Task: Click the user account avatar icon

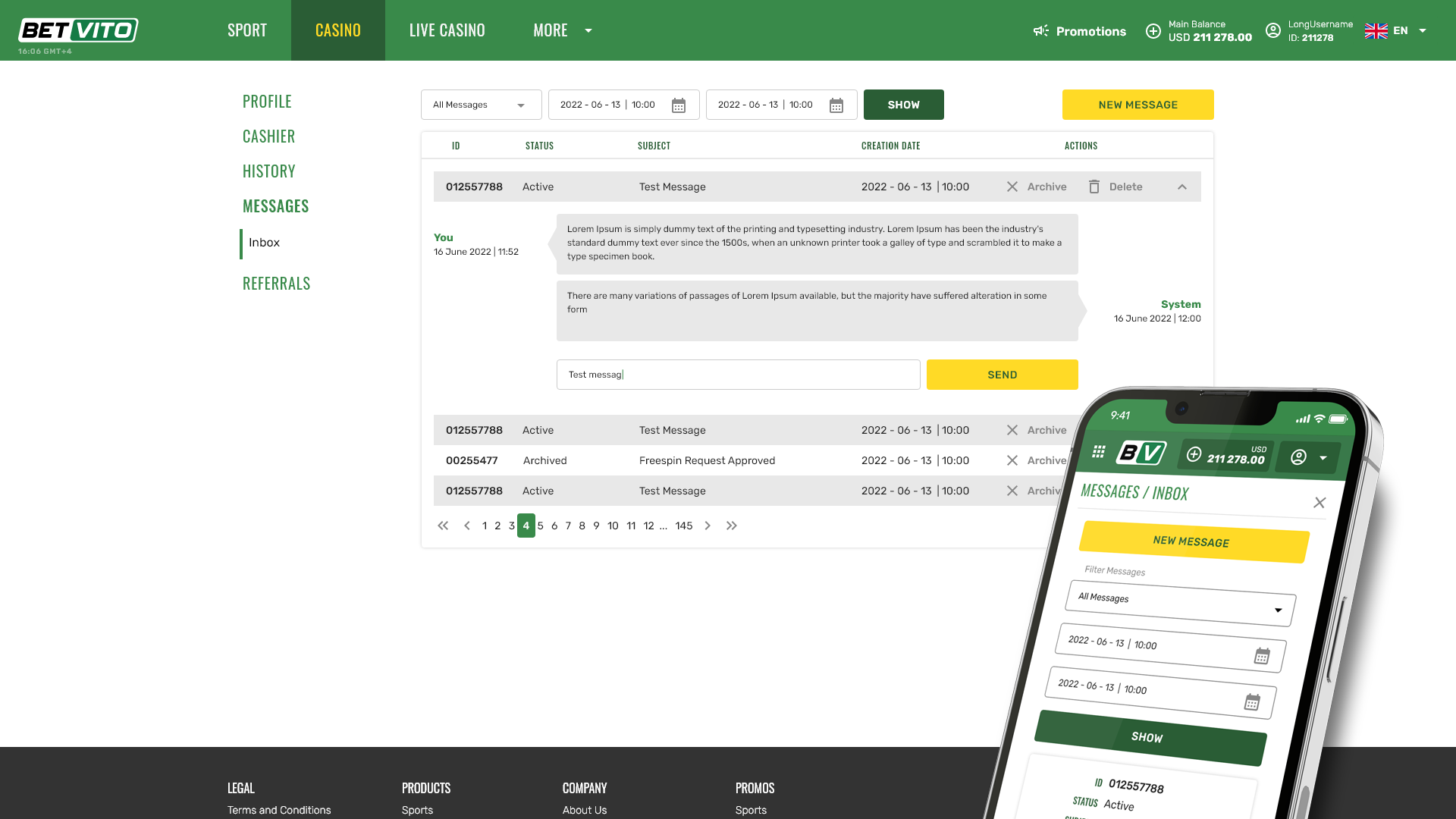Action: click(1273, 31)
